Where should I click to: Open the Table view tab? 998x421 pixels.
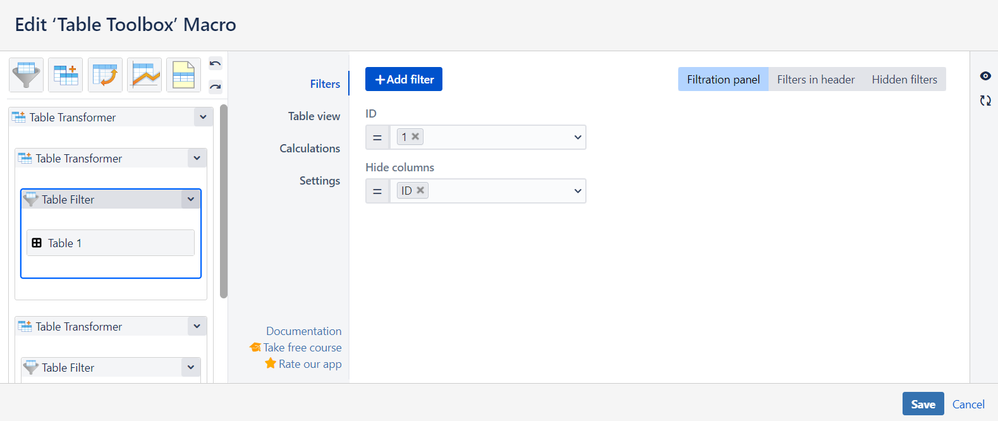coord(314,116)
